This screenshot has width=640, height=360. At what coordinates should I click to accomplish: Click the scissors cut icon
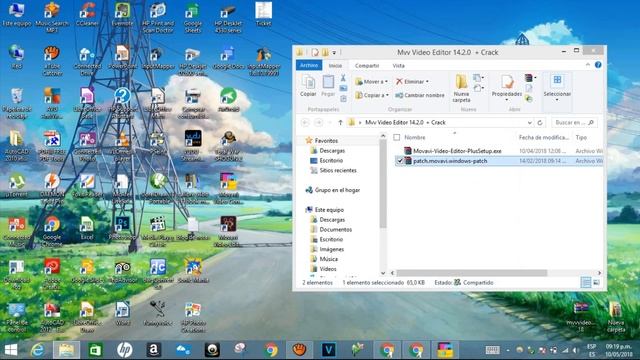343,78
